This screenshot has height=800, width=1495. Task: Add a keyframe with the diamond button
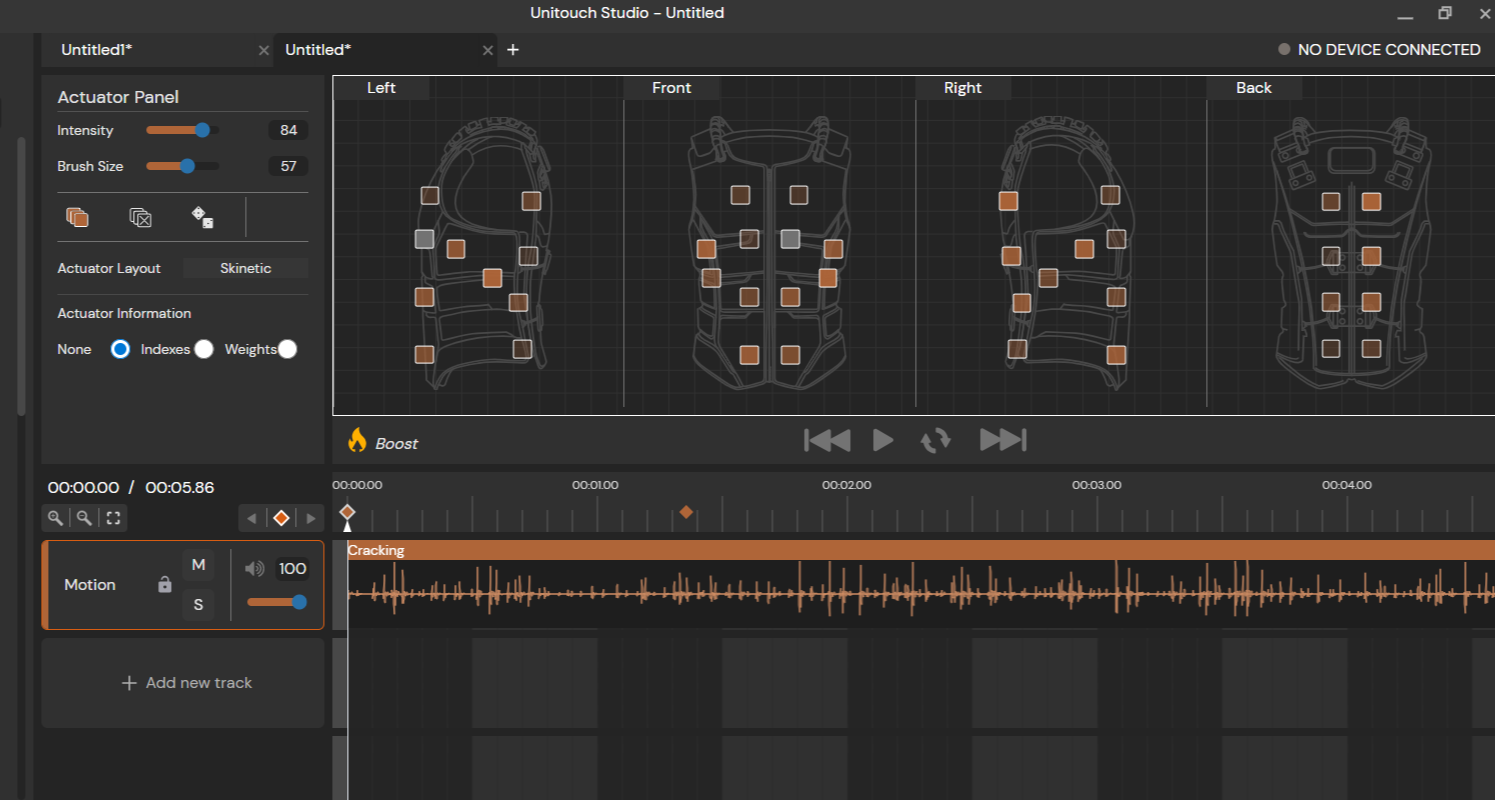pyautogui.click(x=282, y=518)
